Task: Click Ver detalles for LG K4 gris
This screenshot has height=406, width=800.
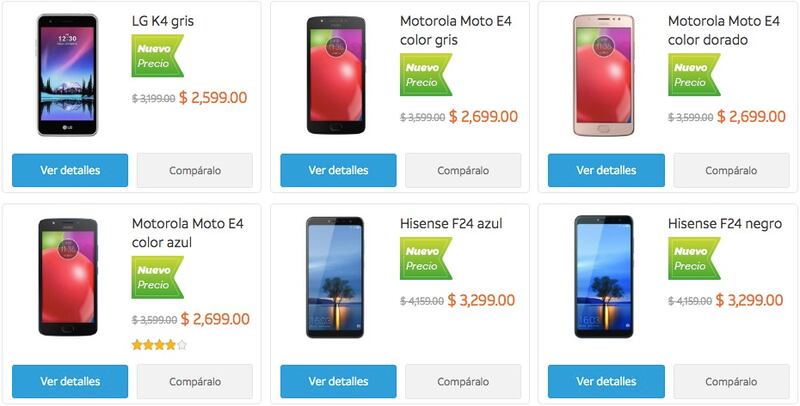Action: point(70,170)
